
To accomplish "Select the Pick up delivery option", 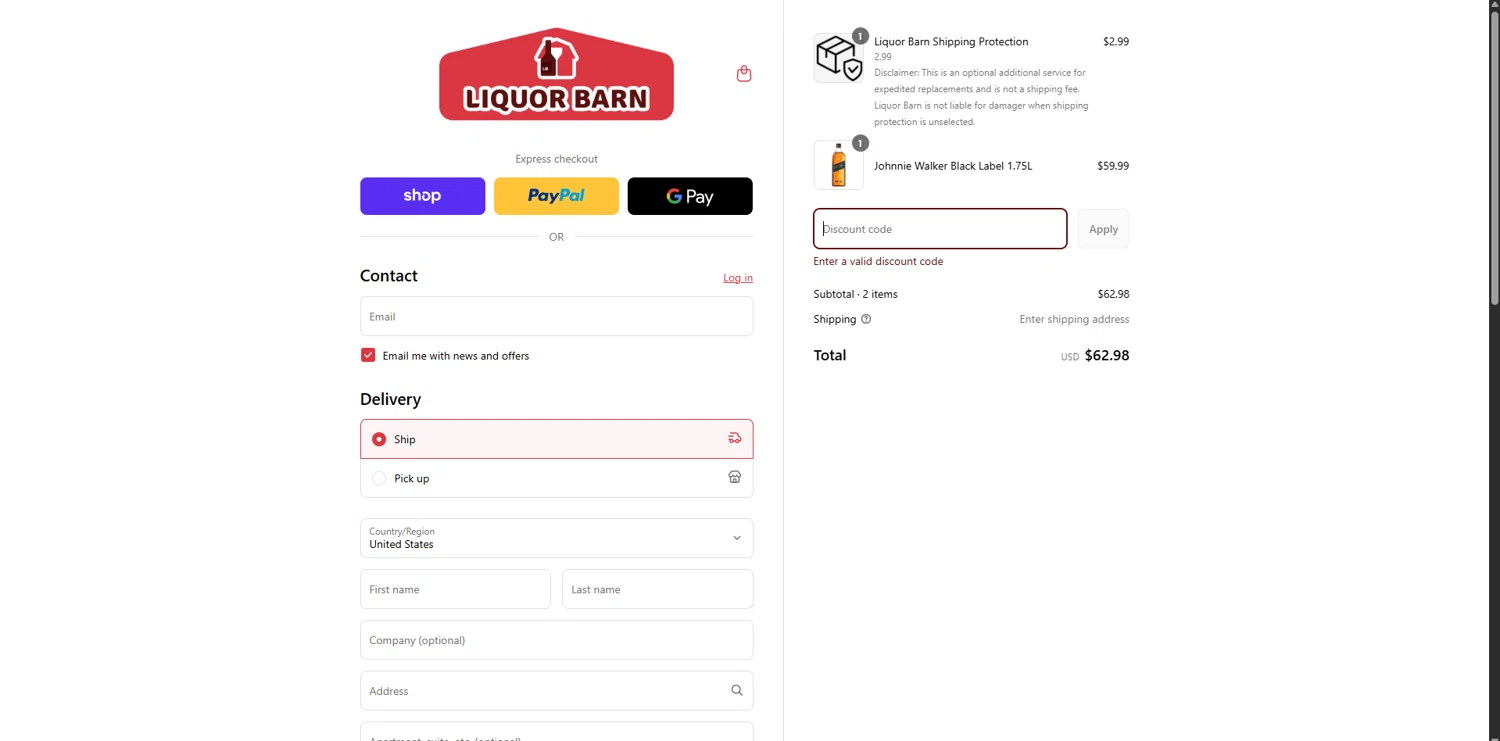I will coord(556,478).
